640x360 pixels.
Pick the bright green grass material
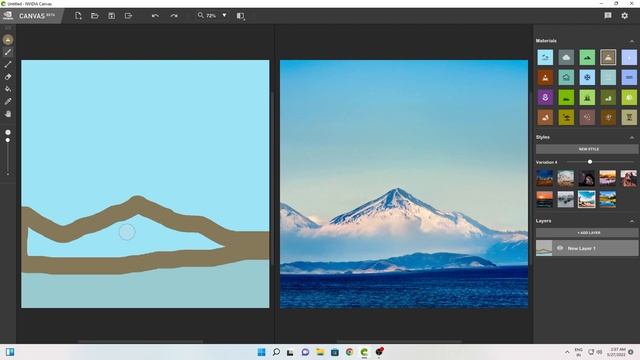click(566, 98)
